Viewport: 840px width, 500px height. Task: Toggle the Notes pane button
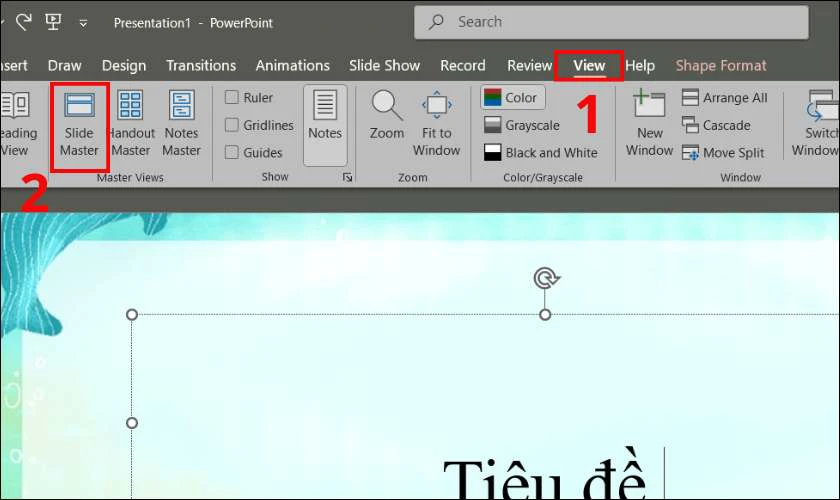[x=325, y=124]
